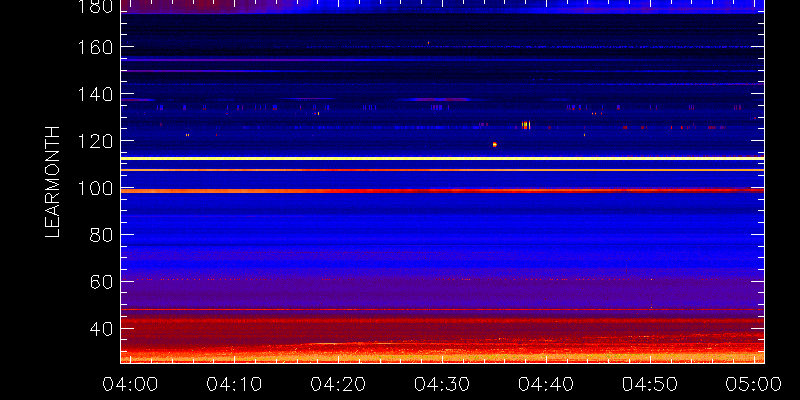
Task: Click the 04:20 time axis label
Action: pyautogui.click(x=339, y=384)
